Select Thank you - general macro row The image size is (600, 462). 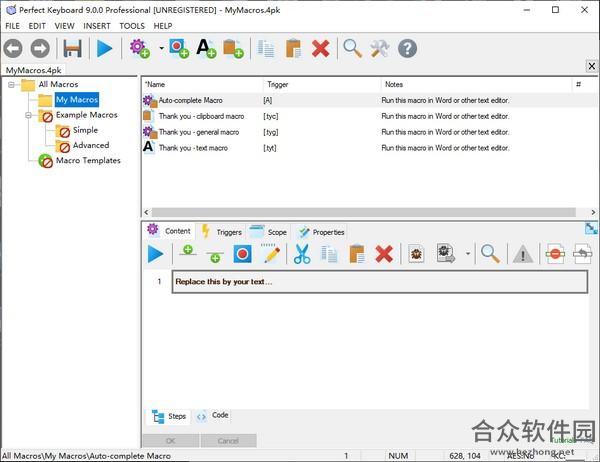click(369, 132)
